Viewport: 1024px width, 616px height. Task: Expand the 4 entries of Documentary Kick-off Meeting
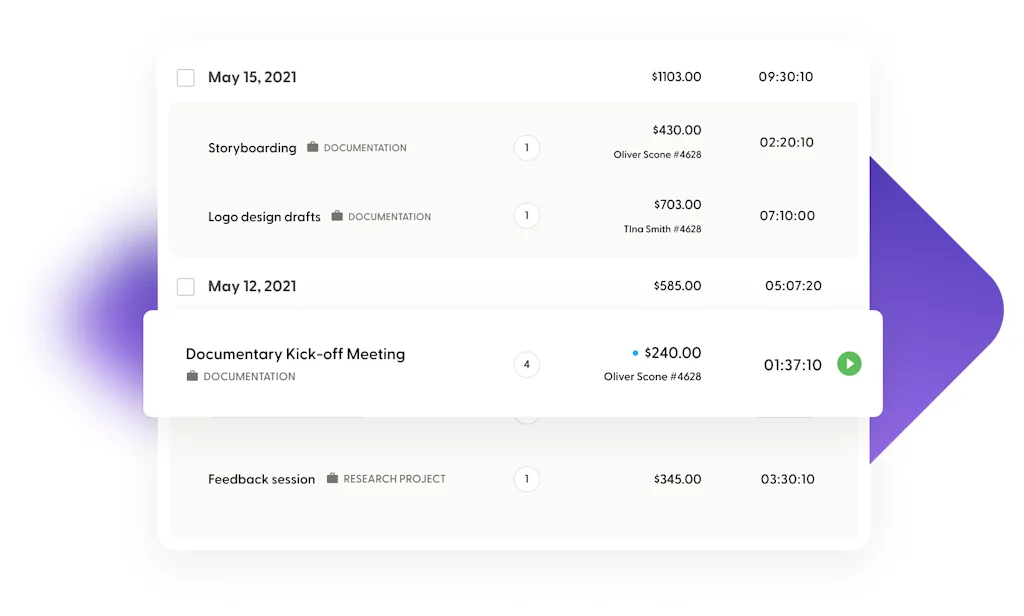(527, 364)
